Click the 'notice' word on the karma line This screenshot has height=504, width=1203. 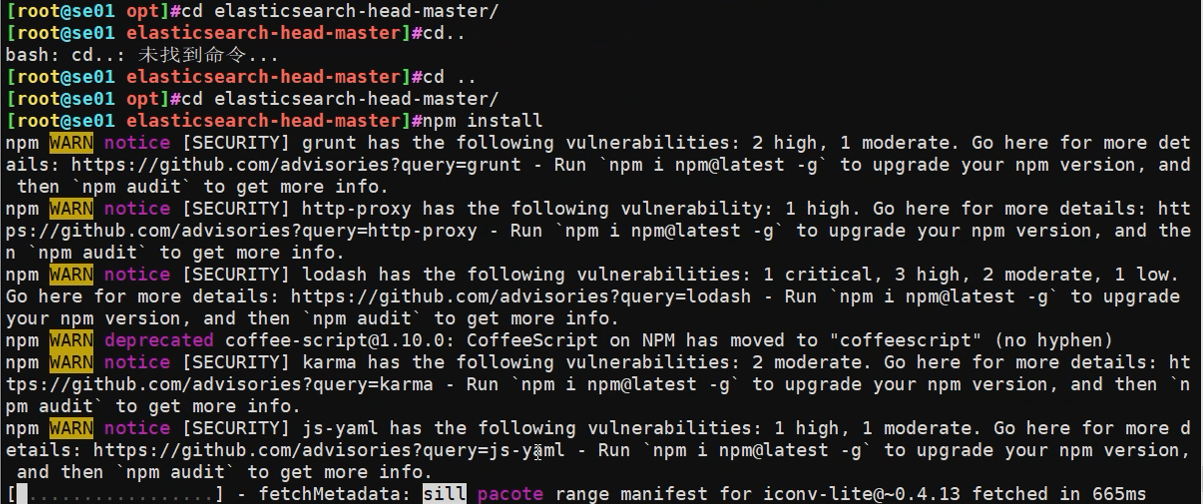click(x=137, y=363)
